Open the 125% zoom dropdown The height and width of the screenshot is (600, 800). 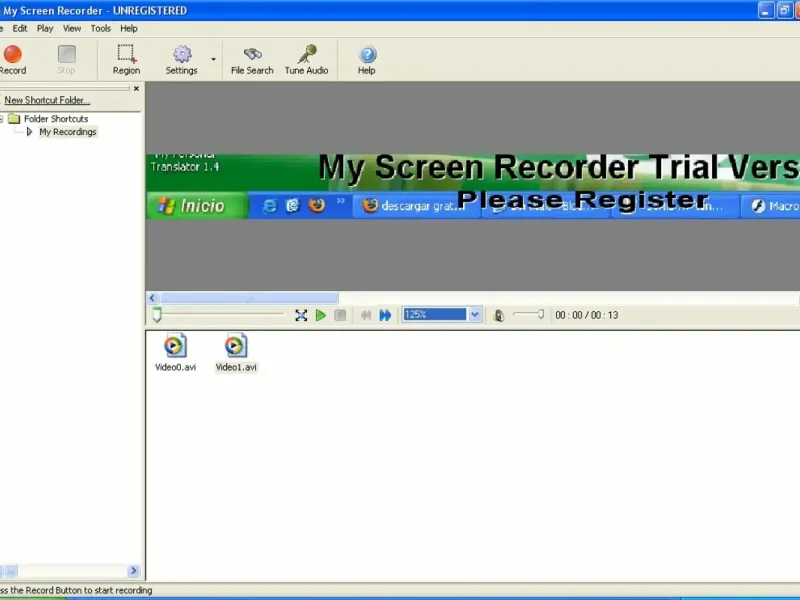(x=474, y=315)
